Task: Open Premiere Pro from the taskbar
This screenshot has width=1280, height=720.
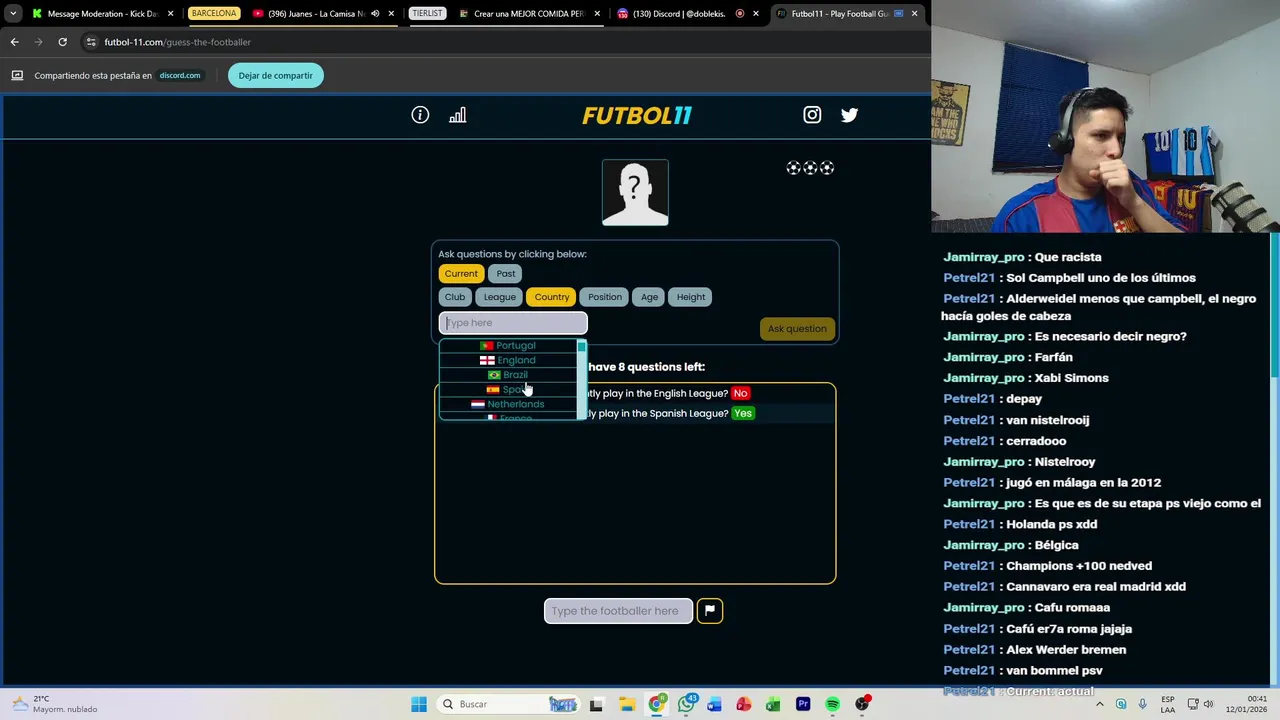Action: (803, 704)
